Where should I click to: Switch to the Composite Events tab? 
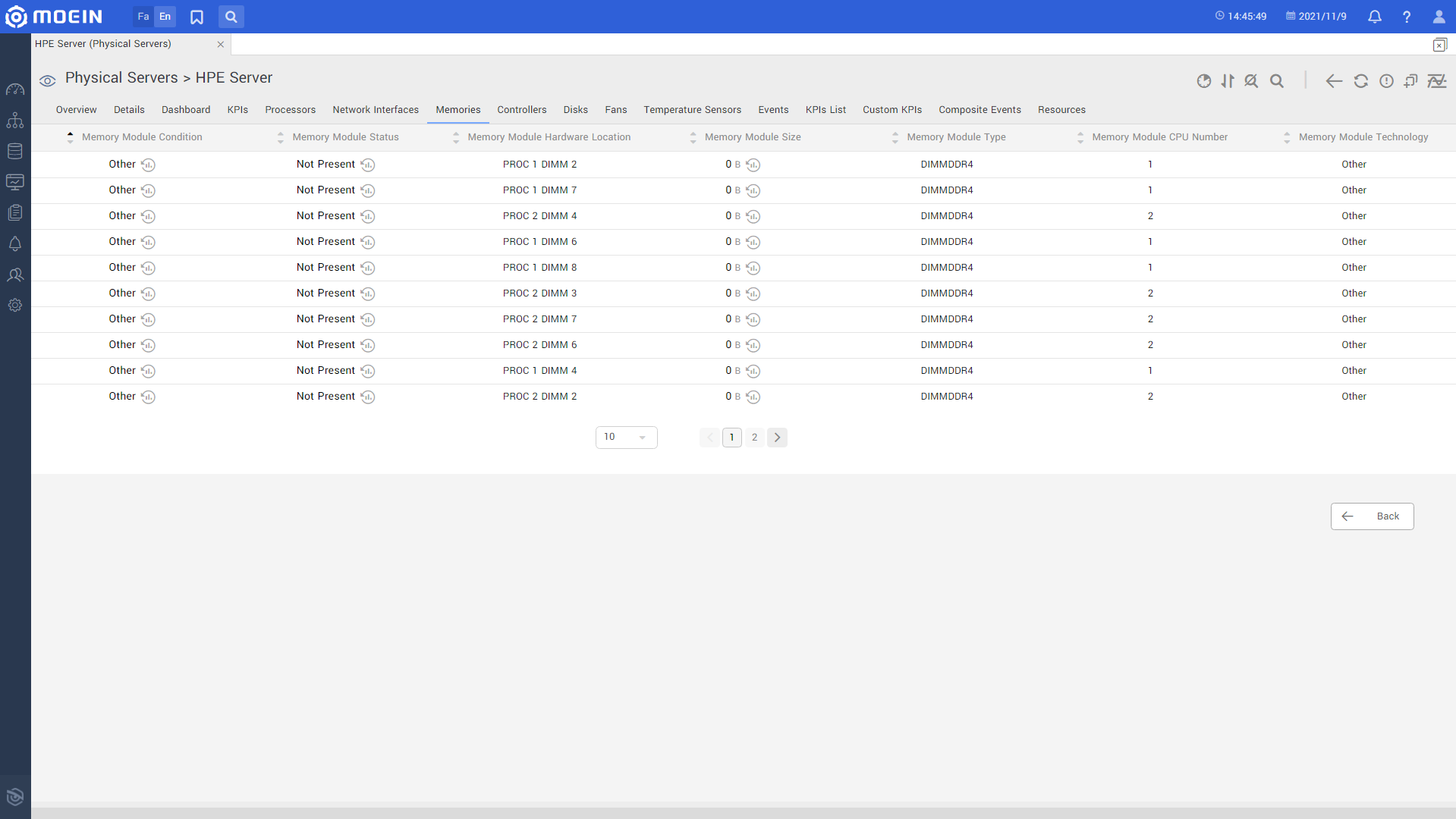980,110
